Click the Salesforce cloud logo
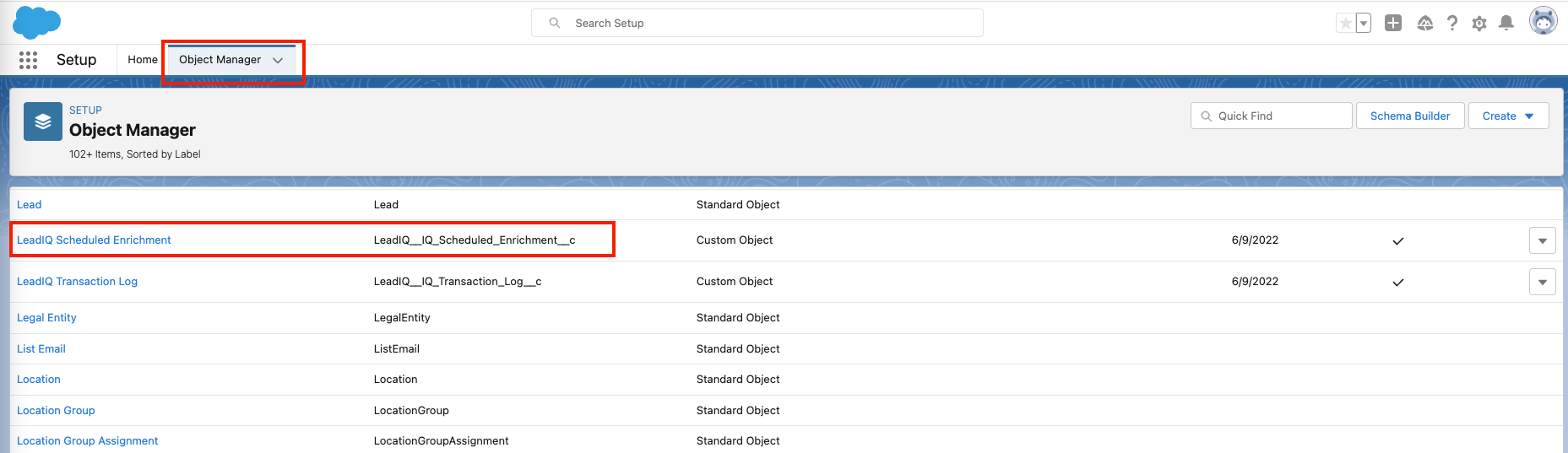 (x=36, y=22)
